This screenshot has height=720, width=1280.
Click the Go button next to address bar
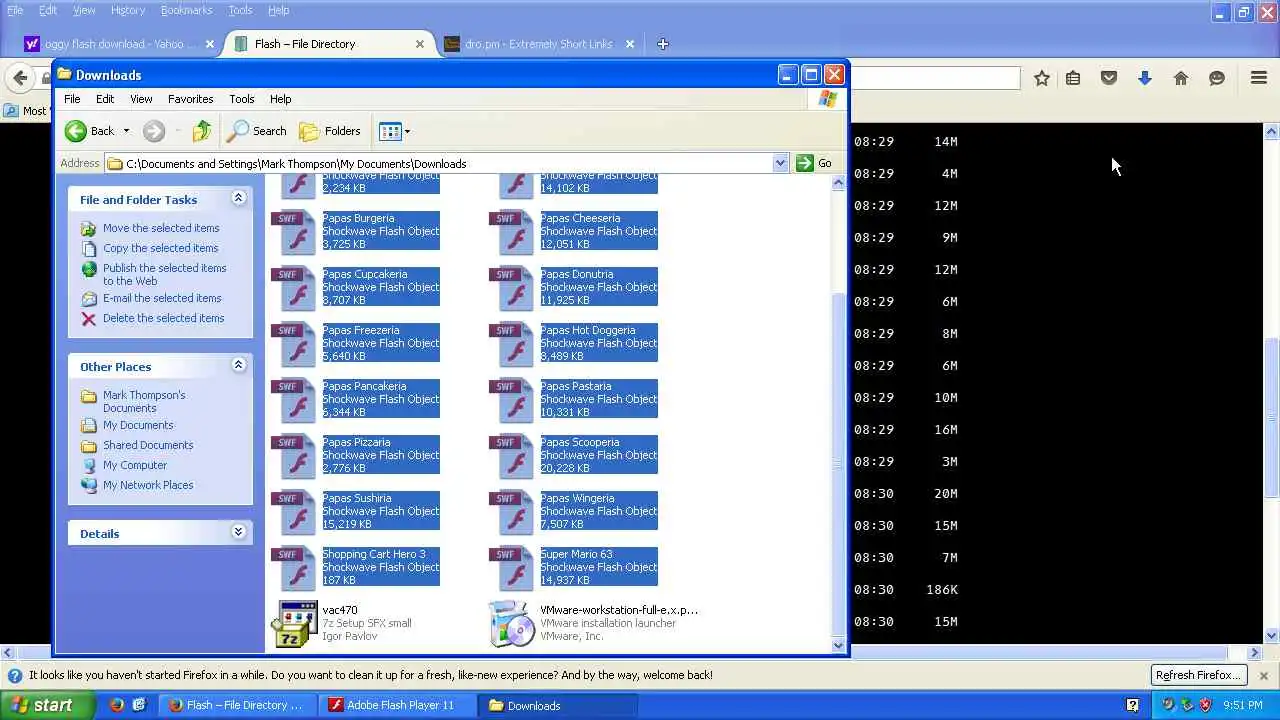point(814,163)
